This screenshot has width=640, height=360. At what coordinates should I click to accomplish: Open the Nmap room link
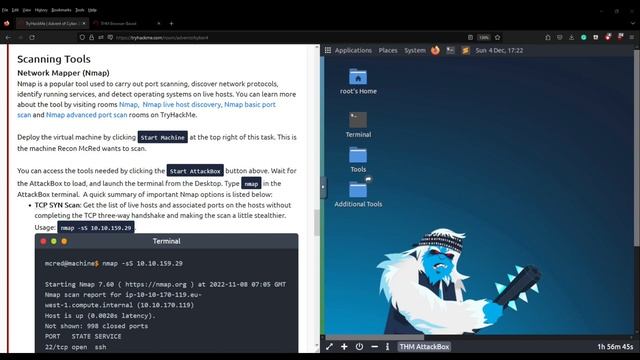tap(128, 104)
